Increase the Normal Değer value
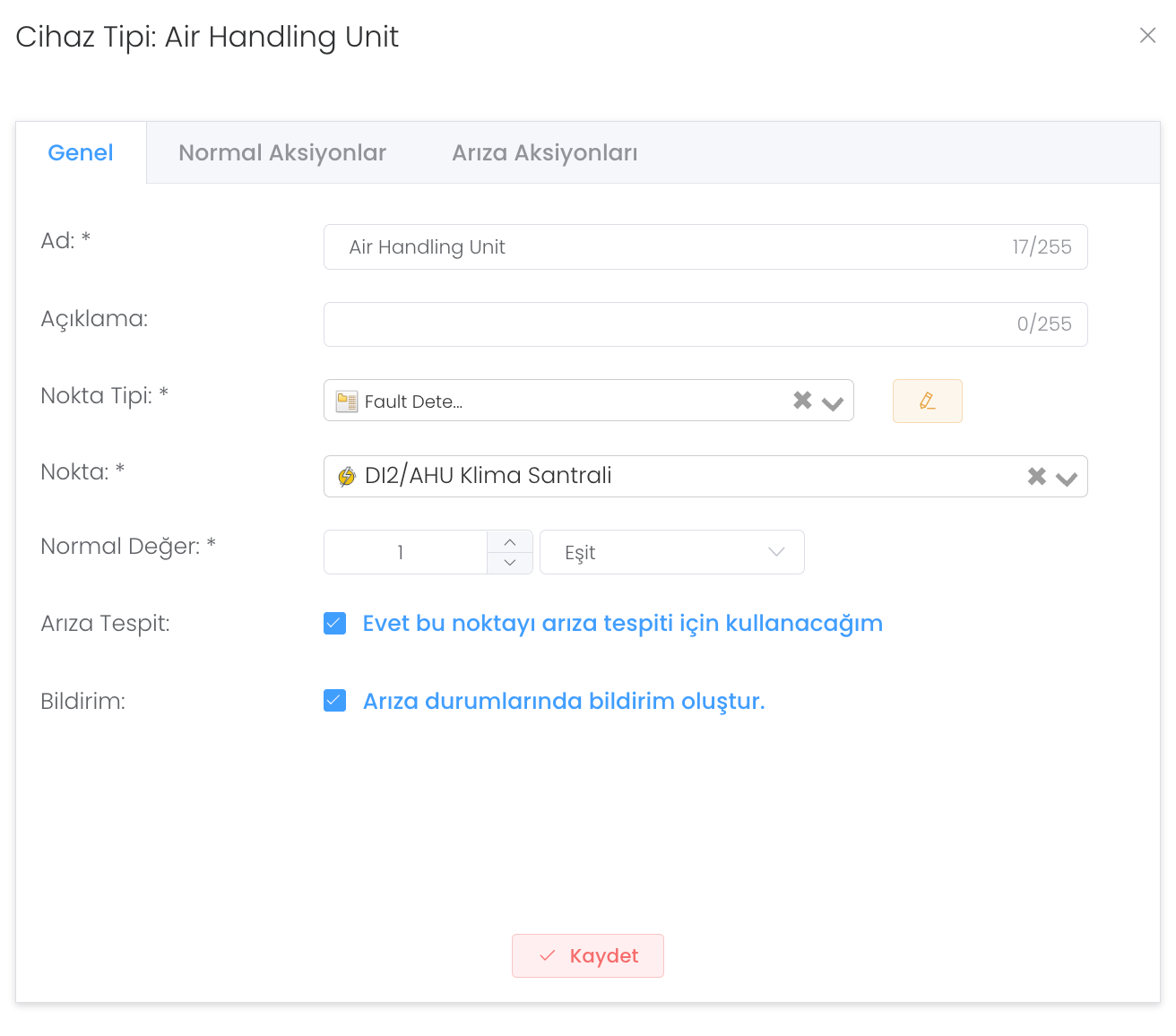This screenshot has width=1176, height=1036. click(x=510, y=542)
